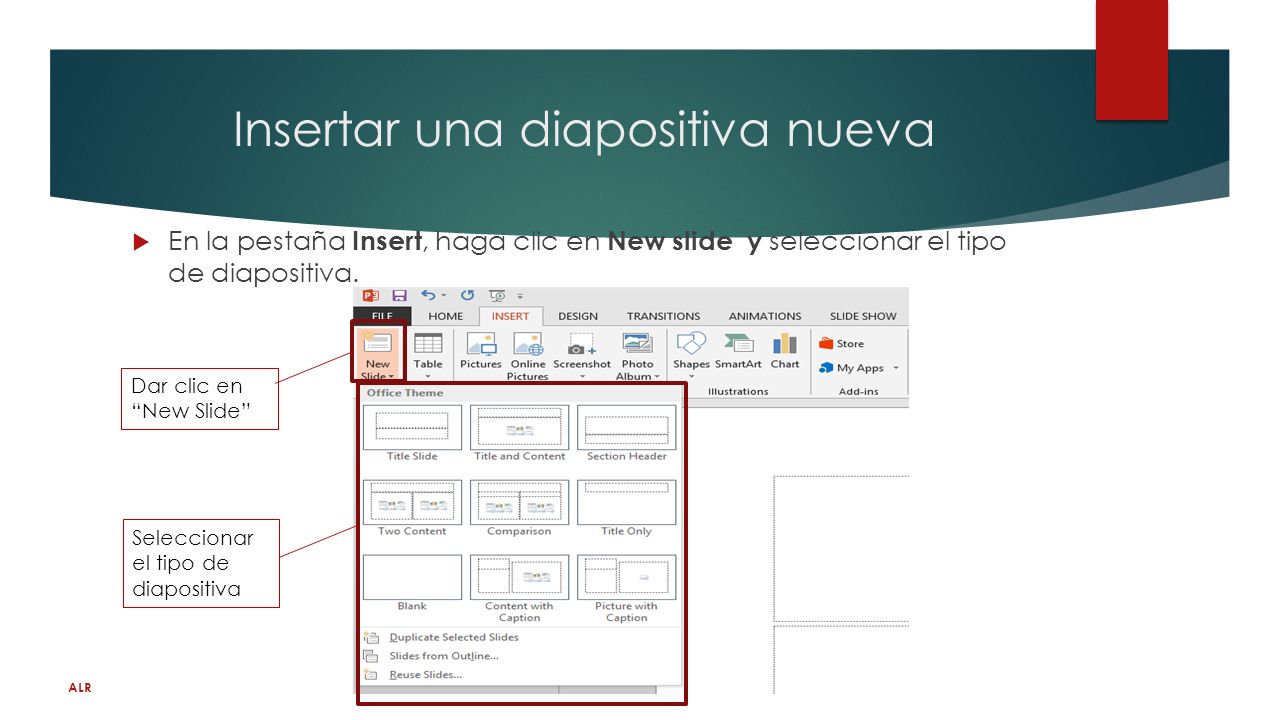Viewport: 1280px width, 720px height.
Task: Click the Illustrations group label
Action: point(738,391)
